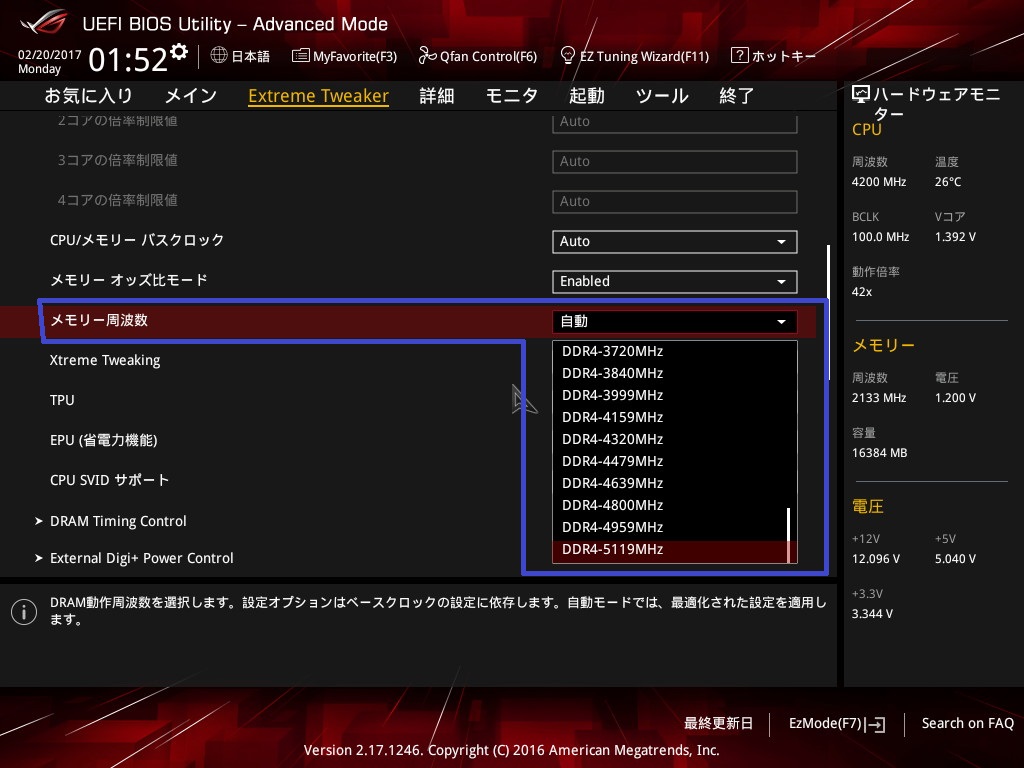Open the お気に入り tab
The height and width of the screenshot is (768, 1024).
click(x=89, y=96)
